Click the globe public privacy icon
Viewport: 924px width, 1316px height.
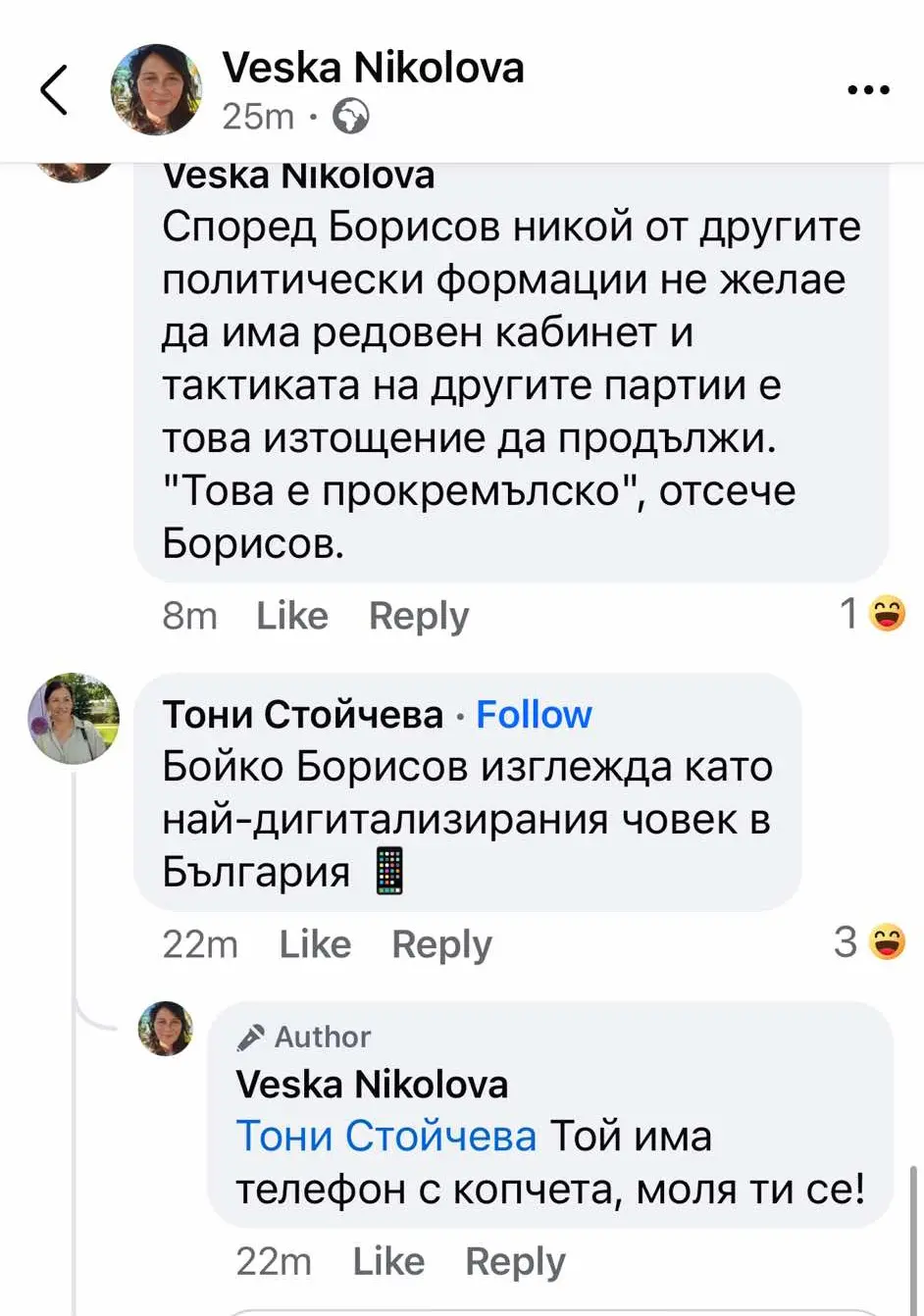[351, 118]
